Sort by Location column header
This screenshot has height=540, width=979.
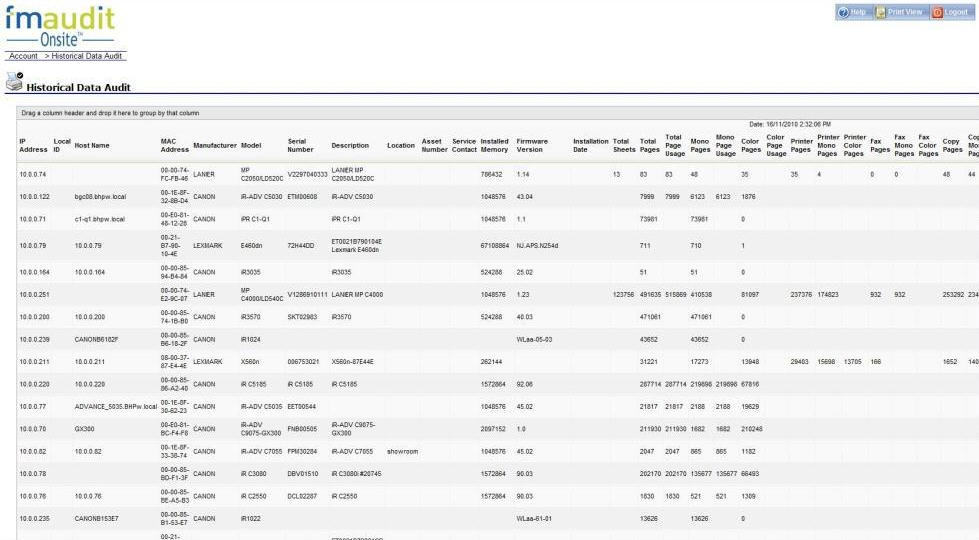[x=401, y=145]
